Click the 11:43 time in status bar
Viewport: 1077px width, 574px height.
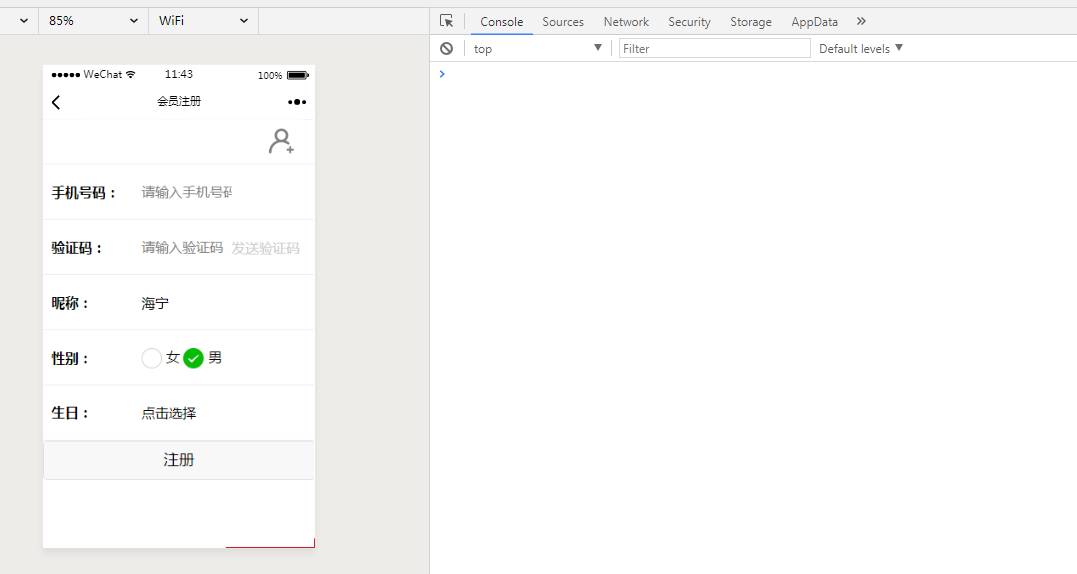179,74
